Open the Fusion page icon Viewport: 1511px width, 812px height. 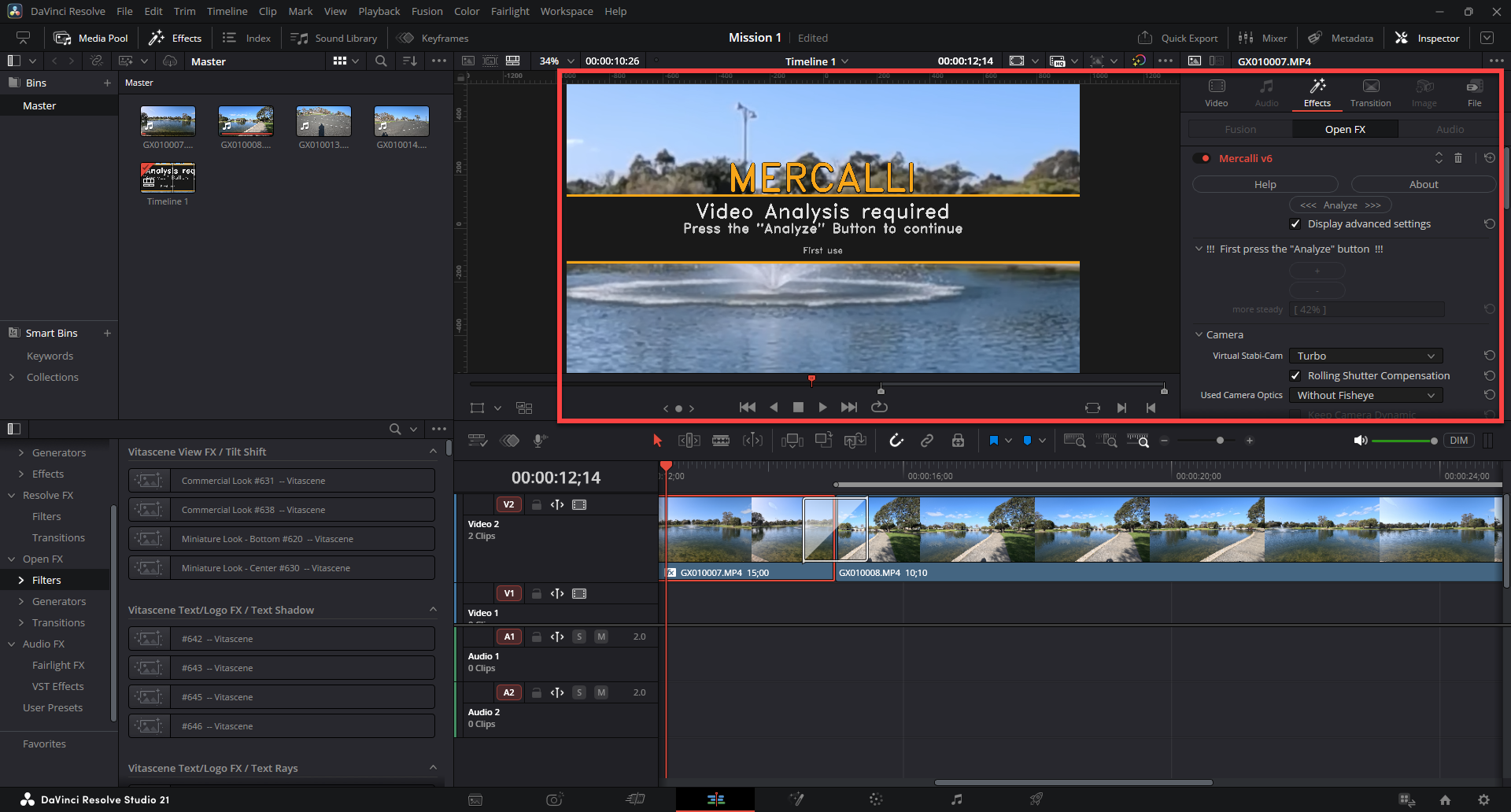(x=796, y=799)
